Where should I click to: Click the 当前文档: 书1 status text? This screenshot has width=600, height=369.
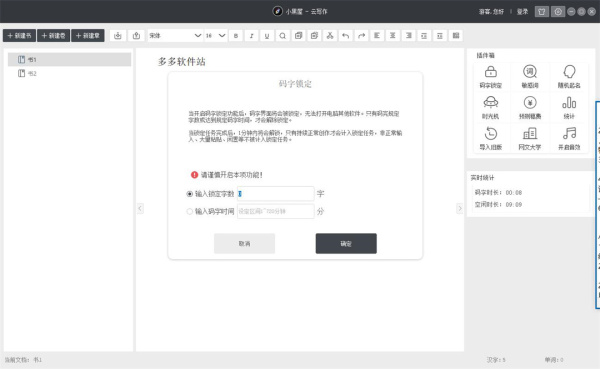point(23,360)
